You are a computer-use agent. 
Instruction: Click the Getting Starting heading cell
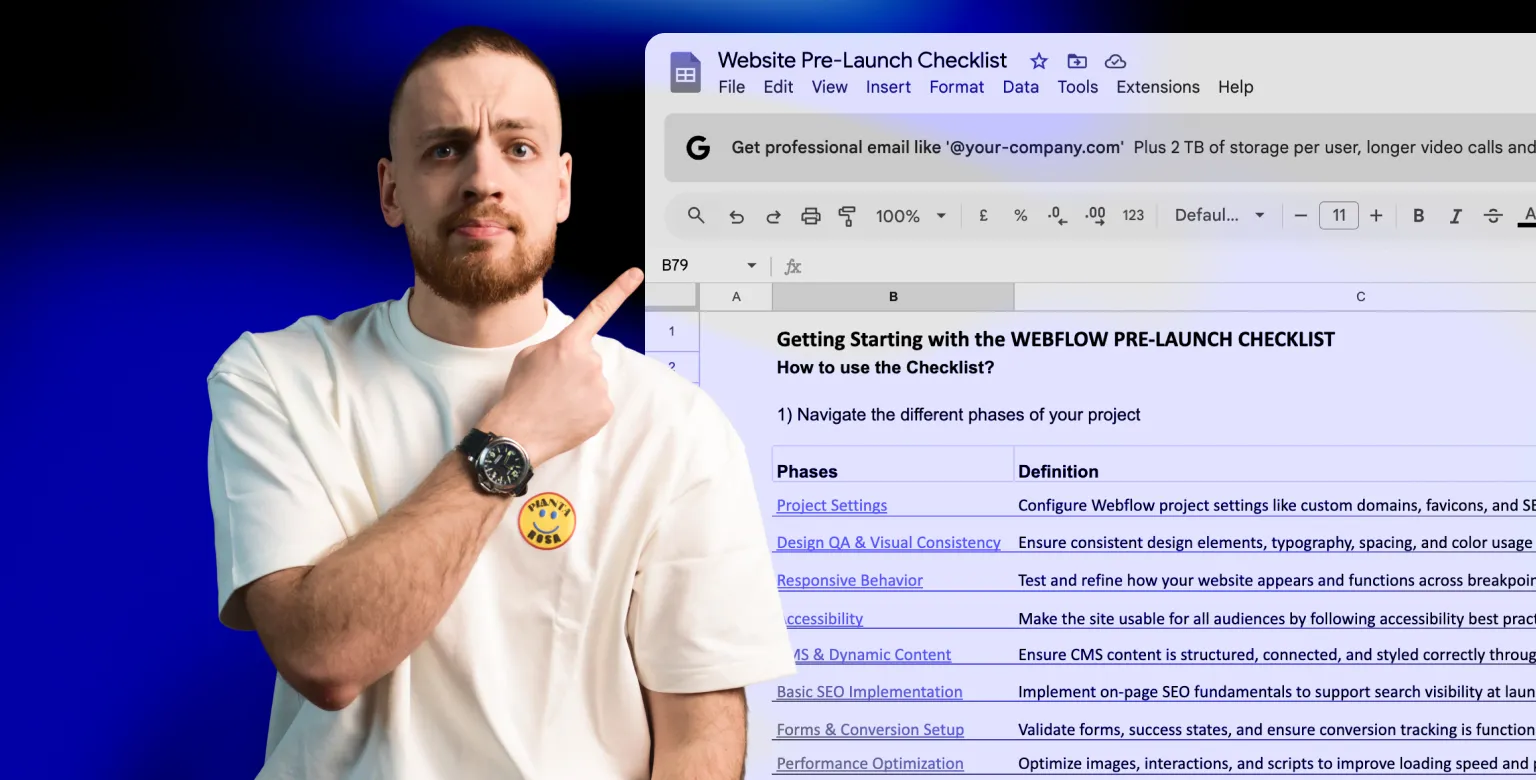click(x=1056, y=339)
